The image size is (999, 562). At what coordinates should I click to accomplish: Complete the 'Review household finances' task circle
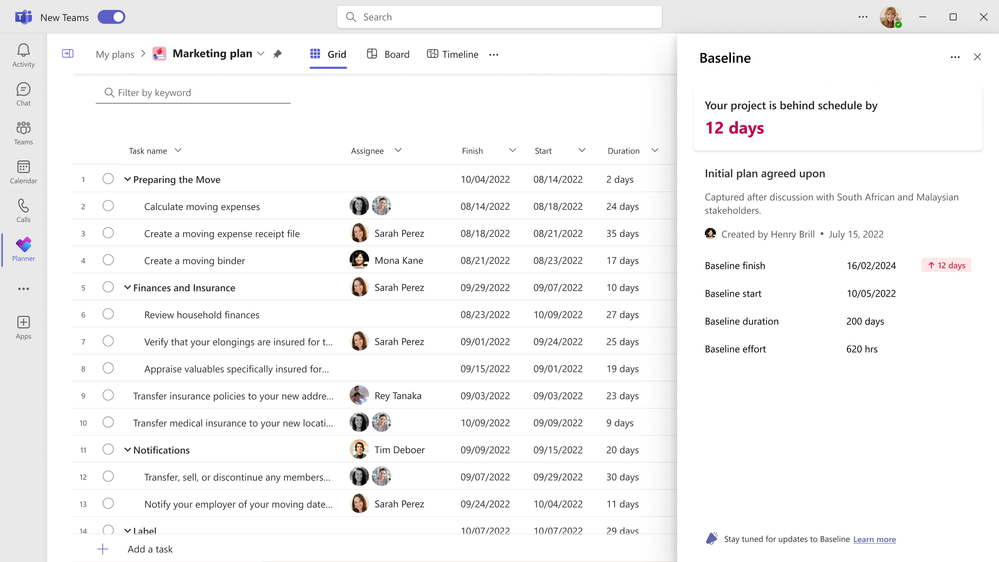tap(108, 314)
